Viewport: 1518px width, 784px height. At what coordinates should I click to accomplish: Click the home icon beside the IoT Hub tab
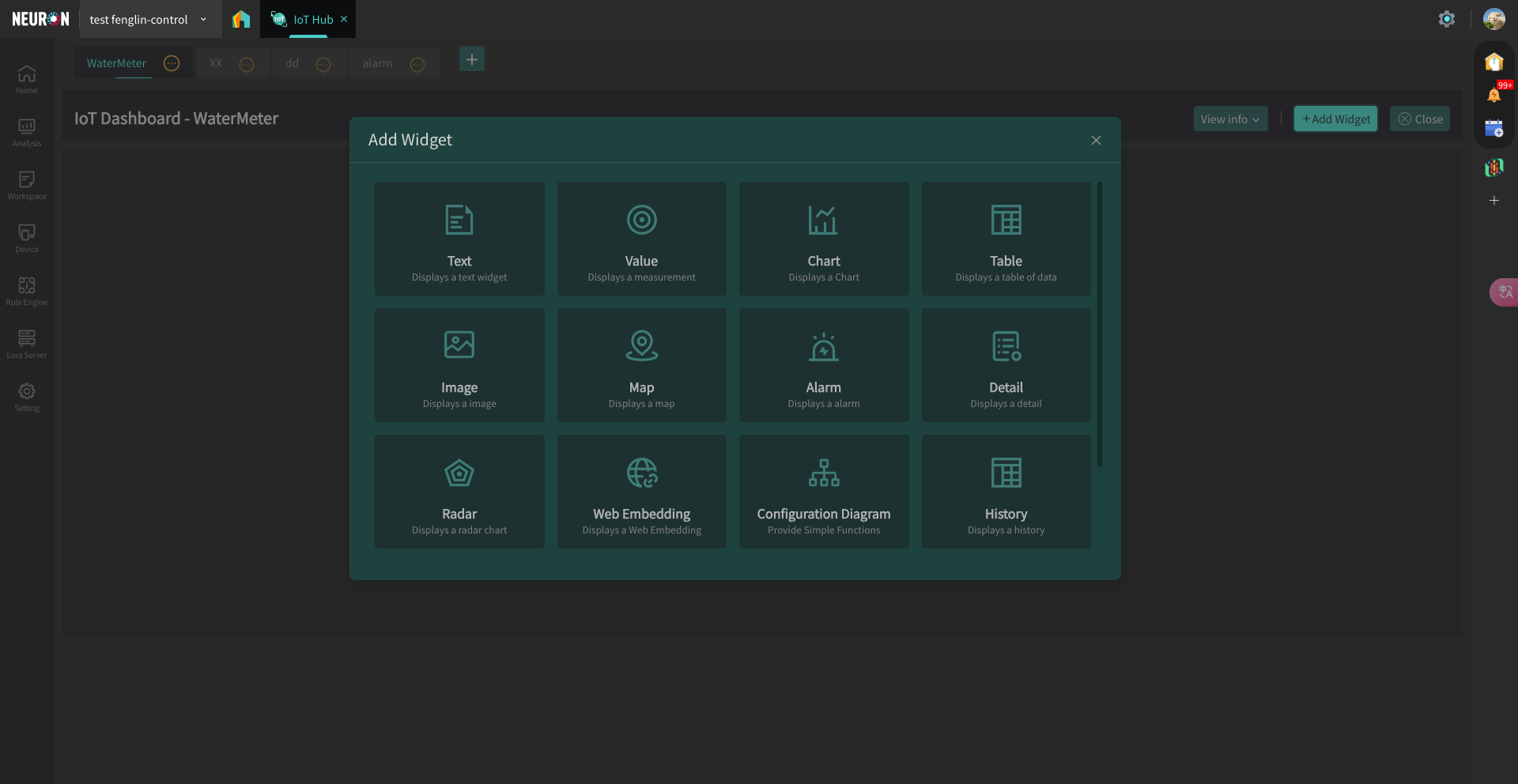tap(241, 19)
